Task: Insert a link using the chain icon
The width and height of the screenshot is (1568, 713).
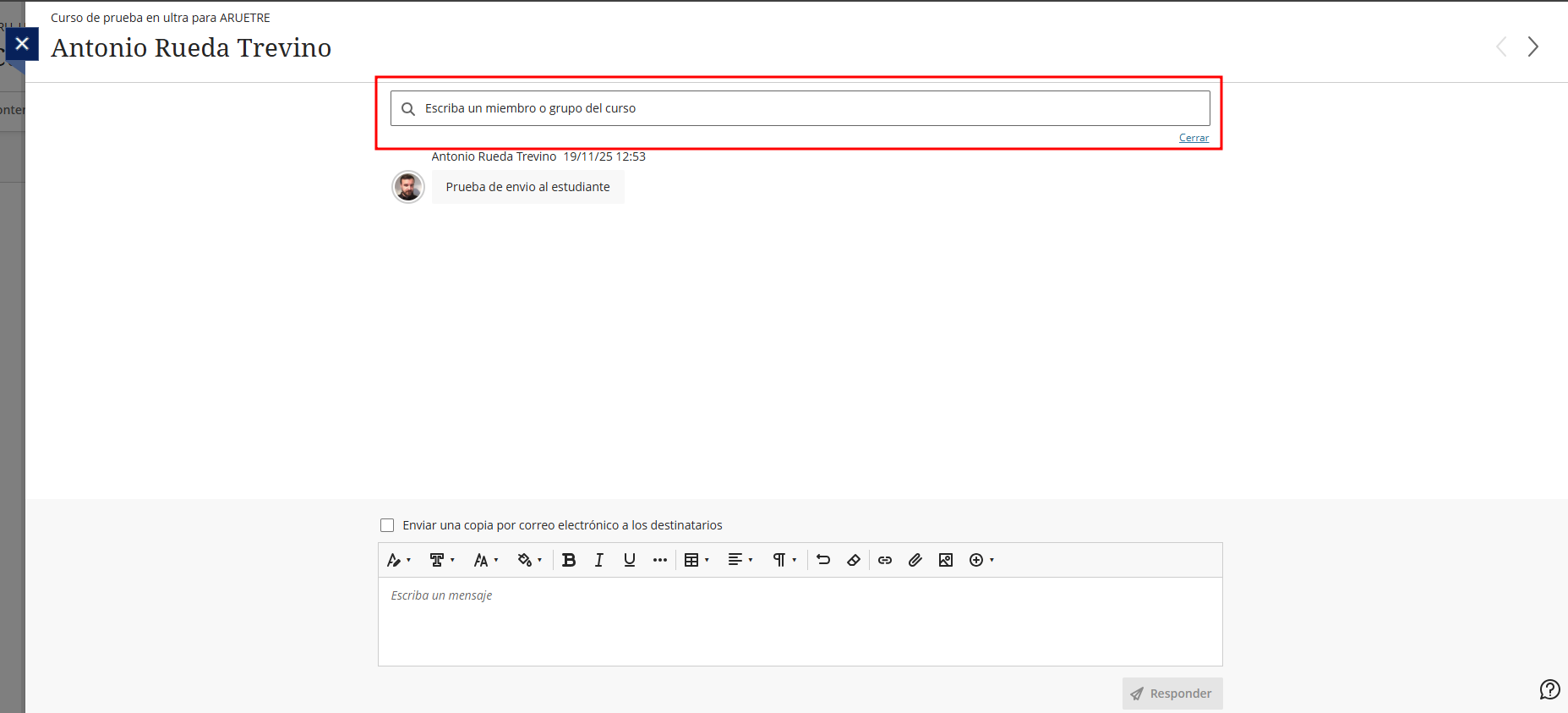Action: pos(885,560)
